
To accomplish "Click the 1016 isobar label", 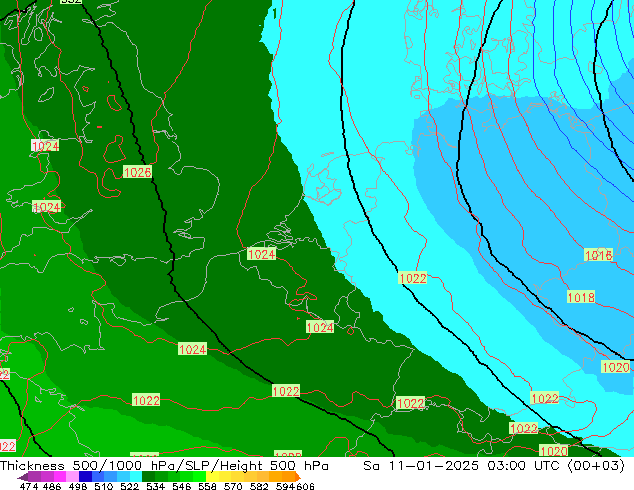I will [x=598, y=255].
